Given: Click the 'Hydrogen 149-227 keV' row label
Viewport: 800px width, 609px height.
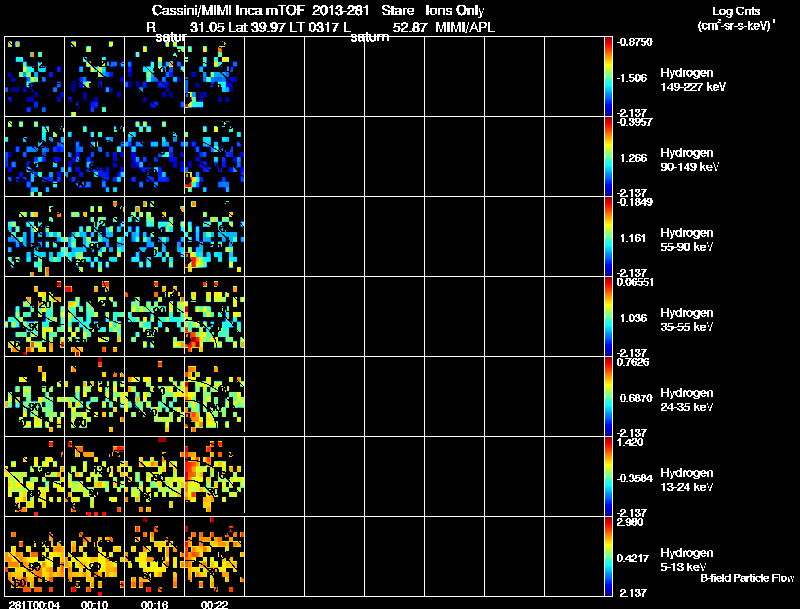Looking at the screenshot, I should coord(692,80).
